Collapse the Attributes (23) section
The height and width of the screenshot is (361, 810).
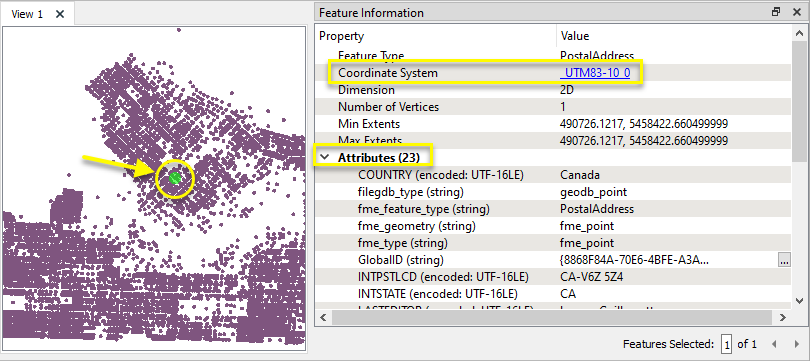pyautogui.click(x=325, y=158)
